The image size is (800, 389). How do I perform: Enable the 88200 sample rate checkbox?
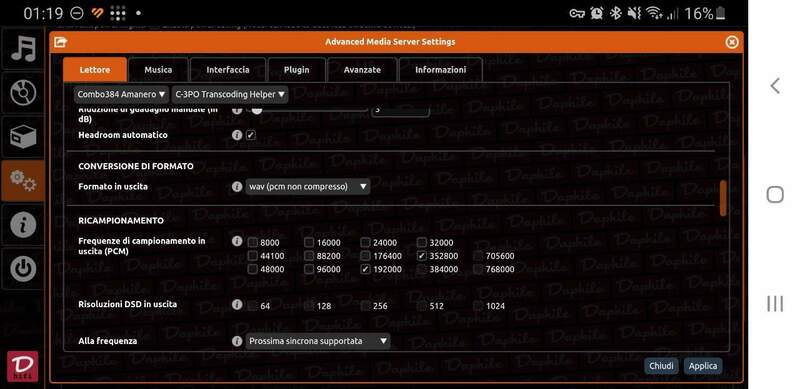309,256
